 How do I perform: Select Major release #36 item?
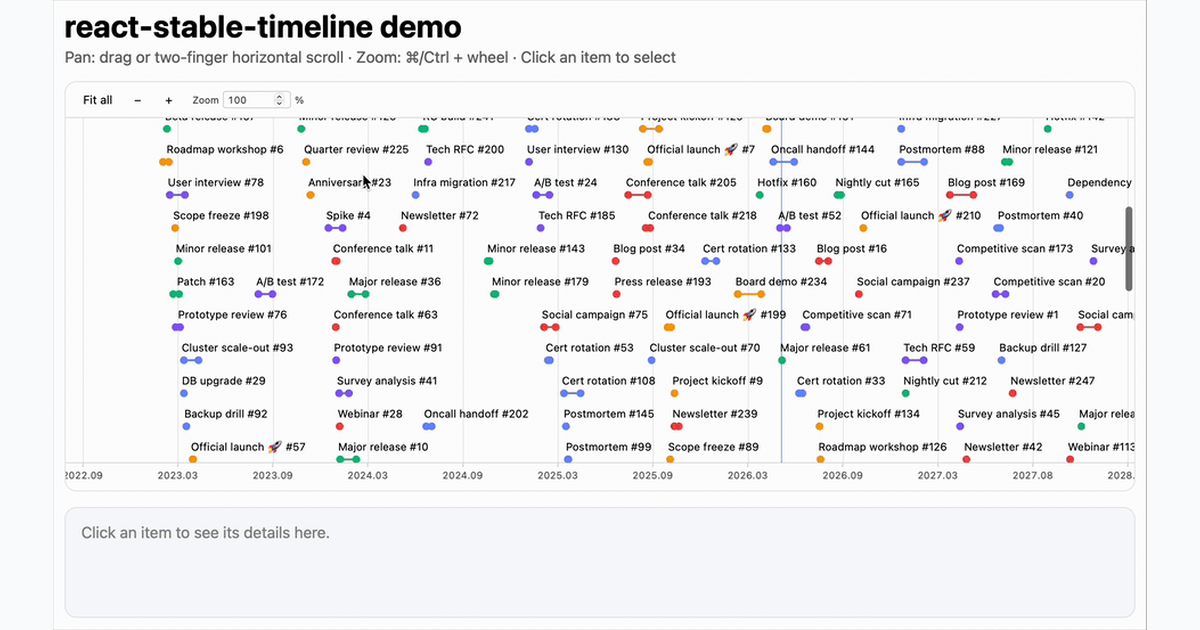coord(395,281)
